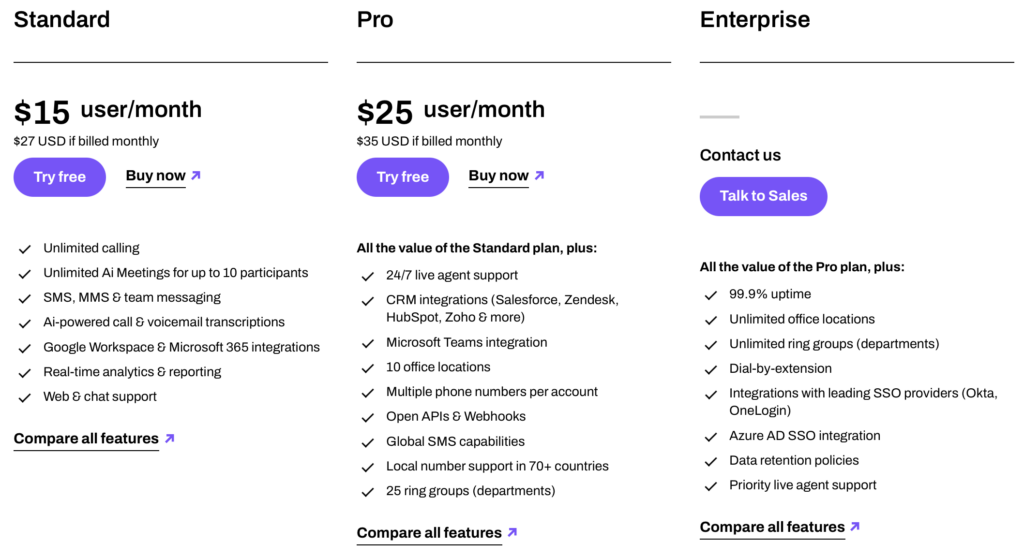This screenshot has width=1024, height=557.
Task: Click checkmark beside Web & chat support
Action: [x=25, y=397]
